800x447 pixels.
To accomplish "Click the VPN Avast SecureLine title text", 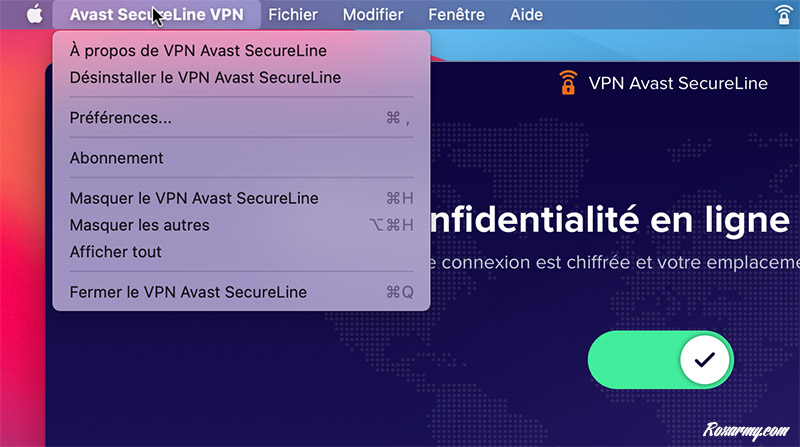I will tap(678, 83).
